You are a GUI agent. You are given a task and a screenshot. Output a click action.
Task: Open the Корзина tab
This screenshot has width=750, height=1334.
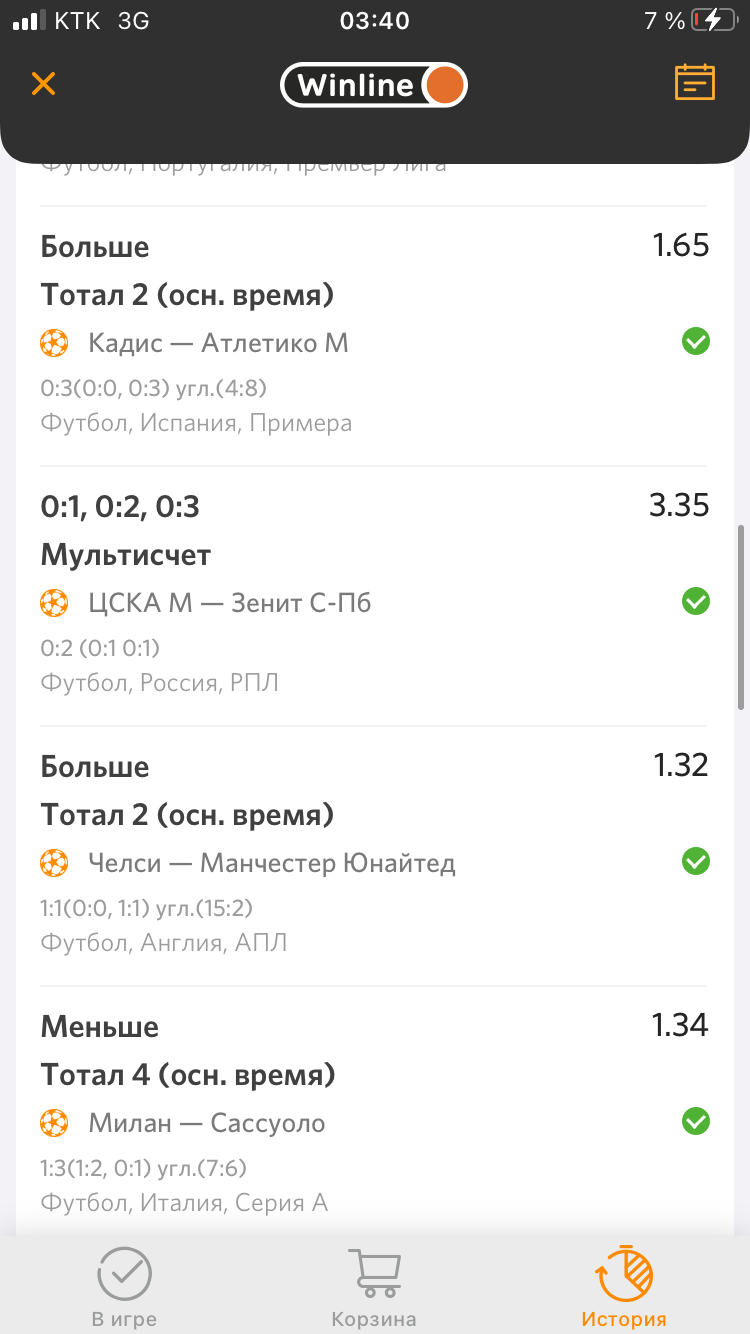374,1288
